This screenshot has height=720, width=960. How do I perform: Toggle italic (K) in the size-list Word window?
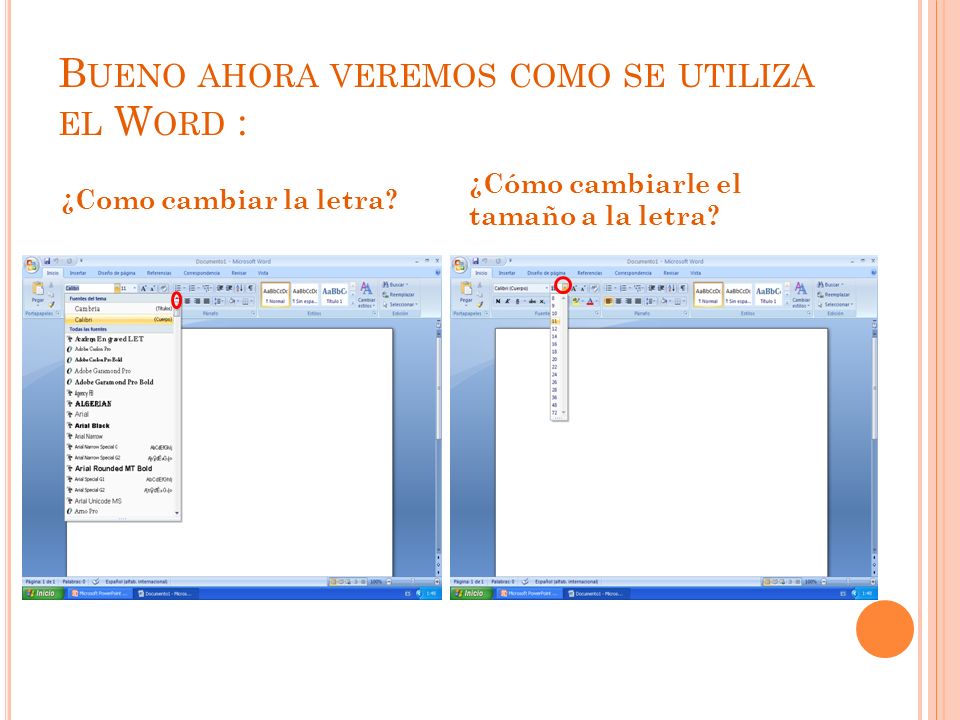coord(508,301)
